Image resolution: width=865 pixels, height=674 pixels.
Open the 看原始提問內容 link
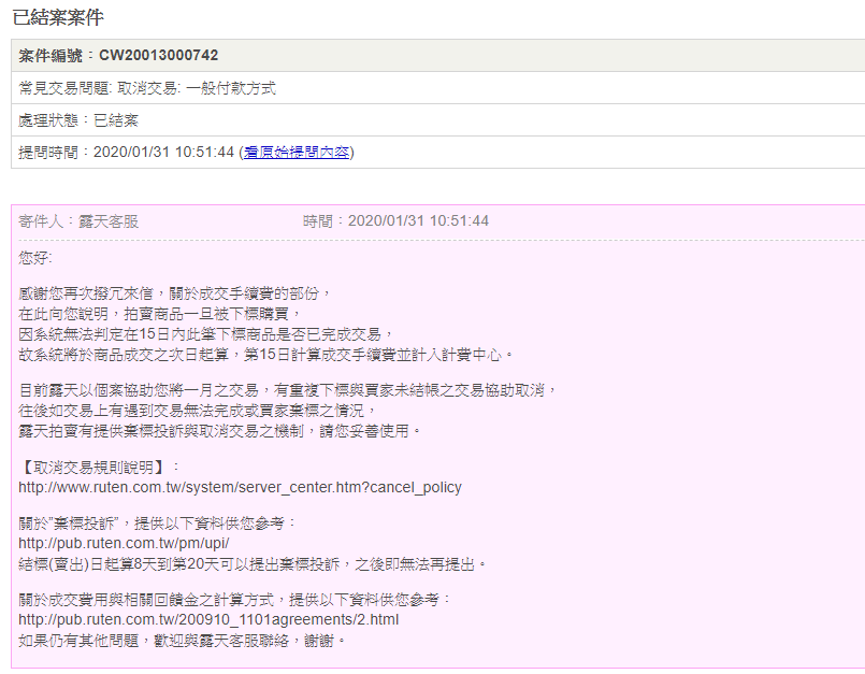(x=297, y=152)
